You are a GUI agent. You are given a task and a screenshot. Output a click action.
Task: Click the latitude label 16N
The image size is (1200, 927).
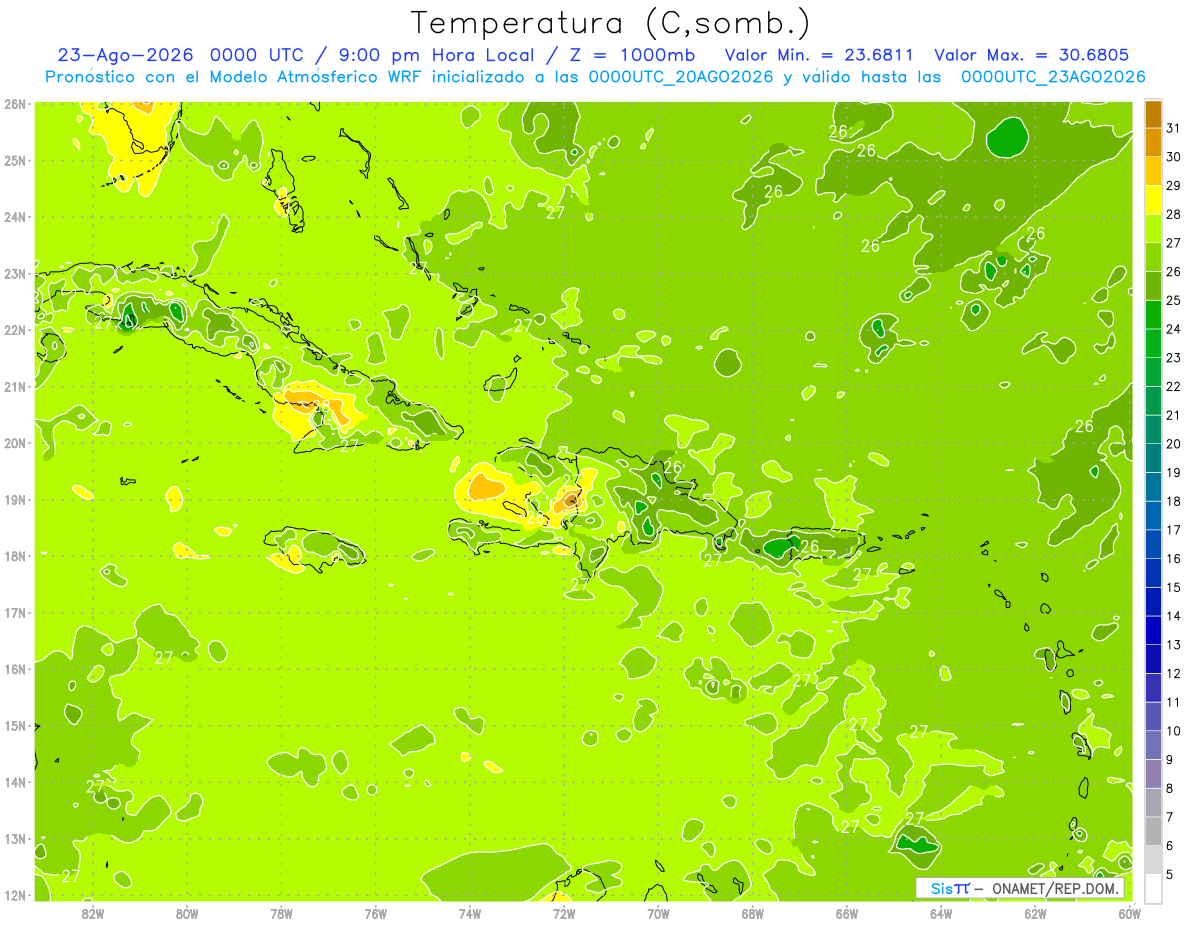tap(15, 669)
